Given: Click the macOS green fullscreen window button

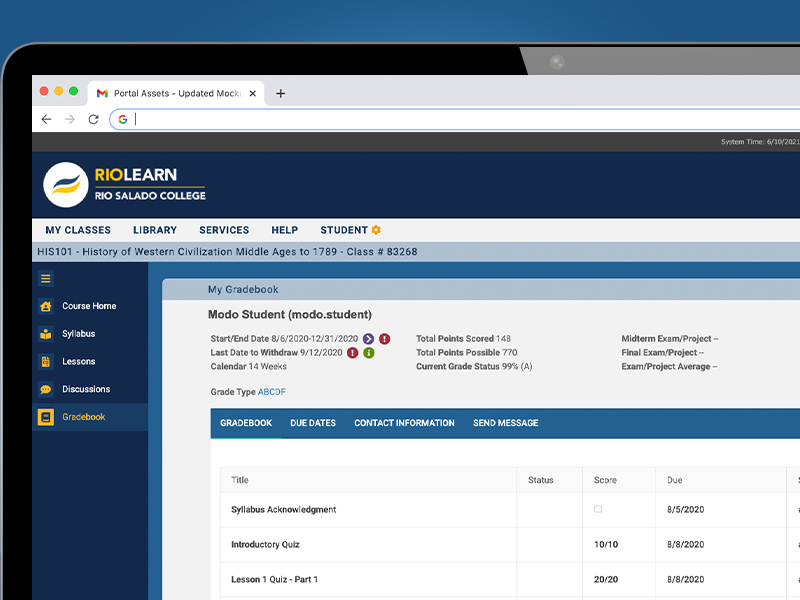Looking at the screenshot, I should pos(73,91).
